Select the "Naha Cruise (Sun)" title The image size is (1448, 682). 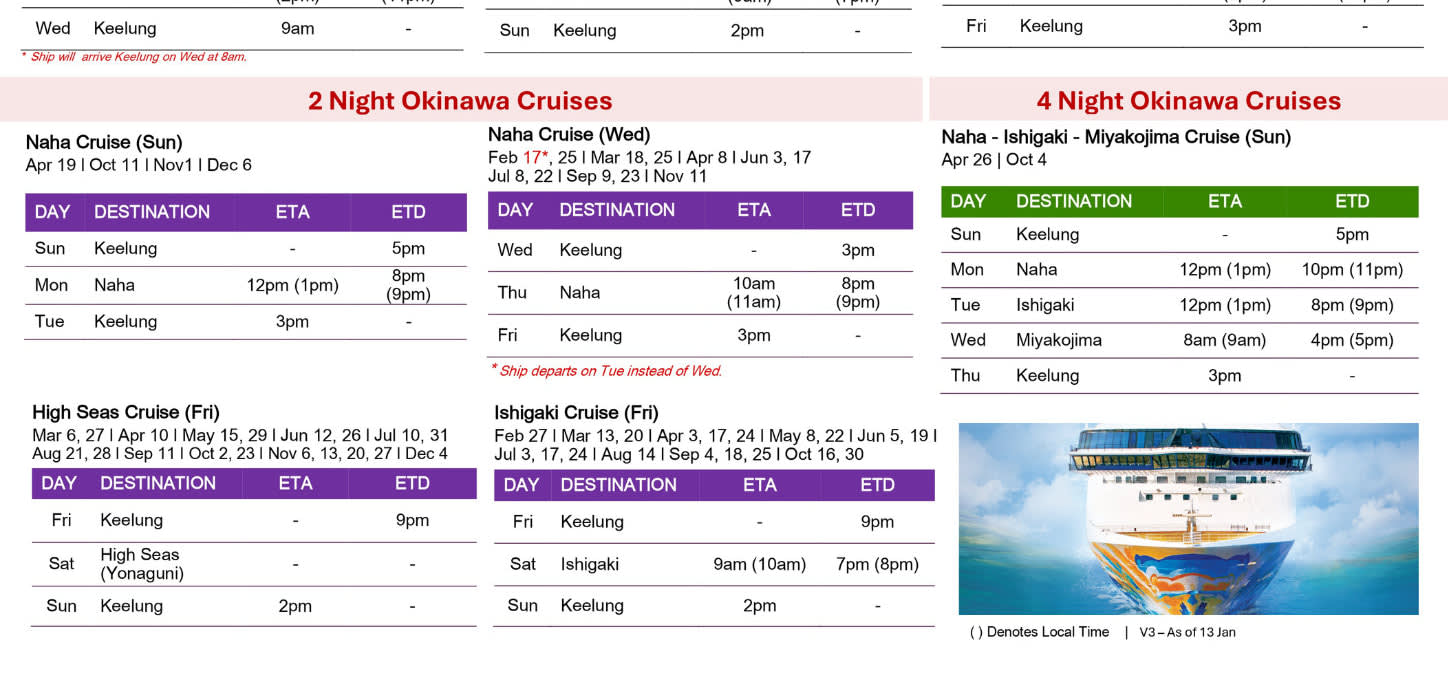[104, 142]
